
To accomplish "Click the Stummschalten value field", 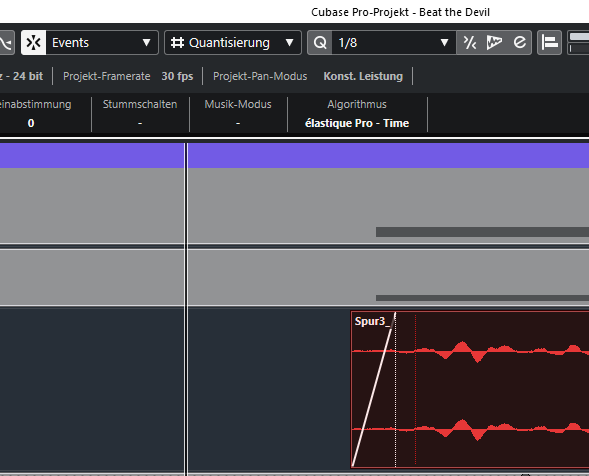I will point(140,123).
